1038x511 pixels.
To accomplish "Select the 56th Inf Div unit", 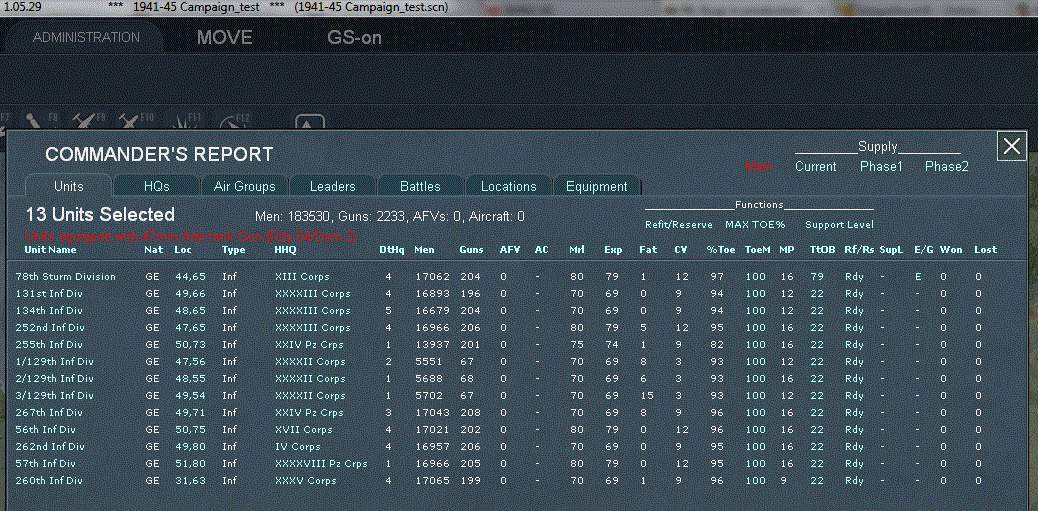I will tap(46, 429).
